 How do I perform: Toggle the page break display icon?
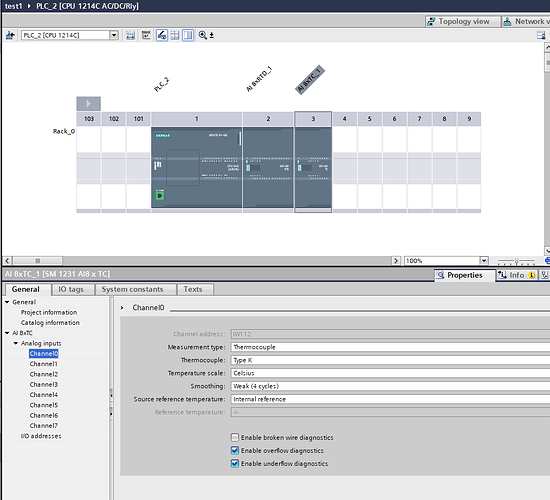(188, 35)
